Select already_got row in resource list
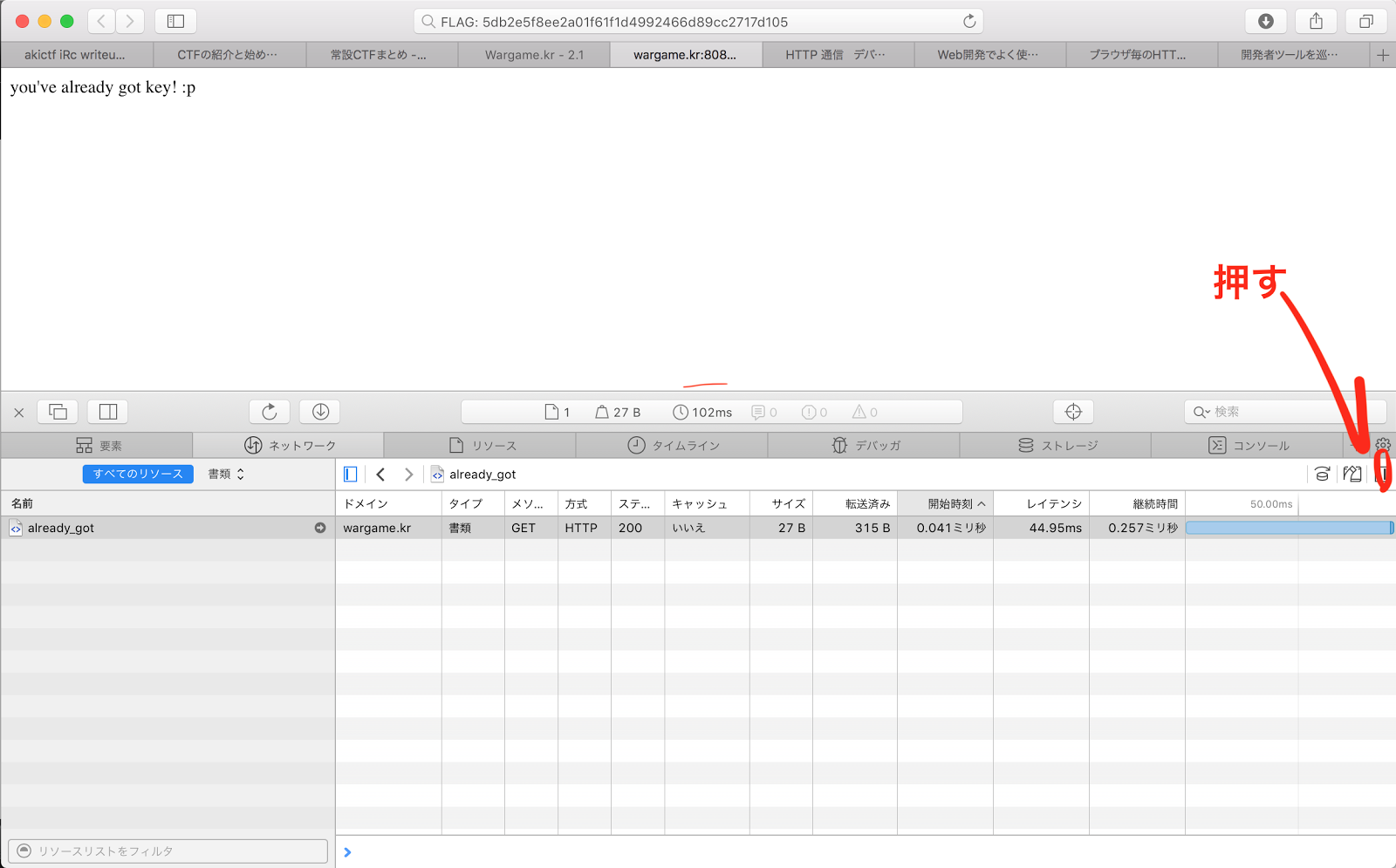The image size is (1396, 868). point(168,528)
